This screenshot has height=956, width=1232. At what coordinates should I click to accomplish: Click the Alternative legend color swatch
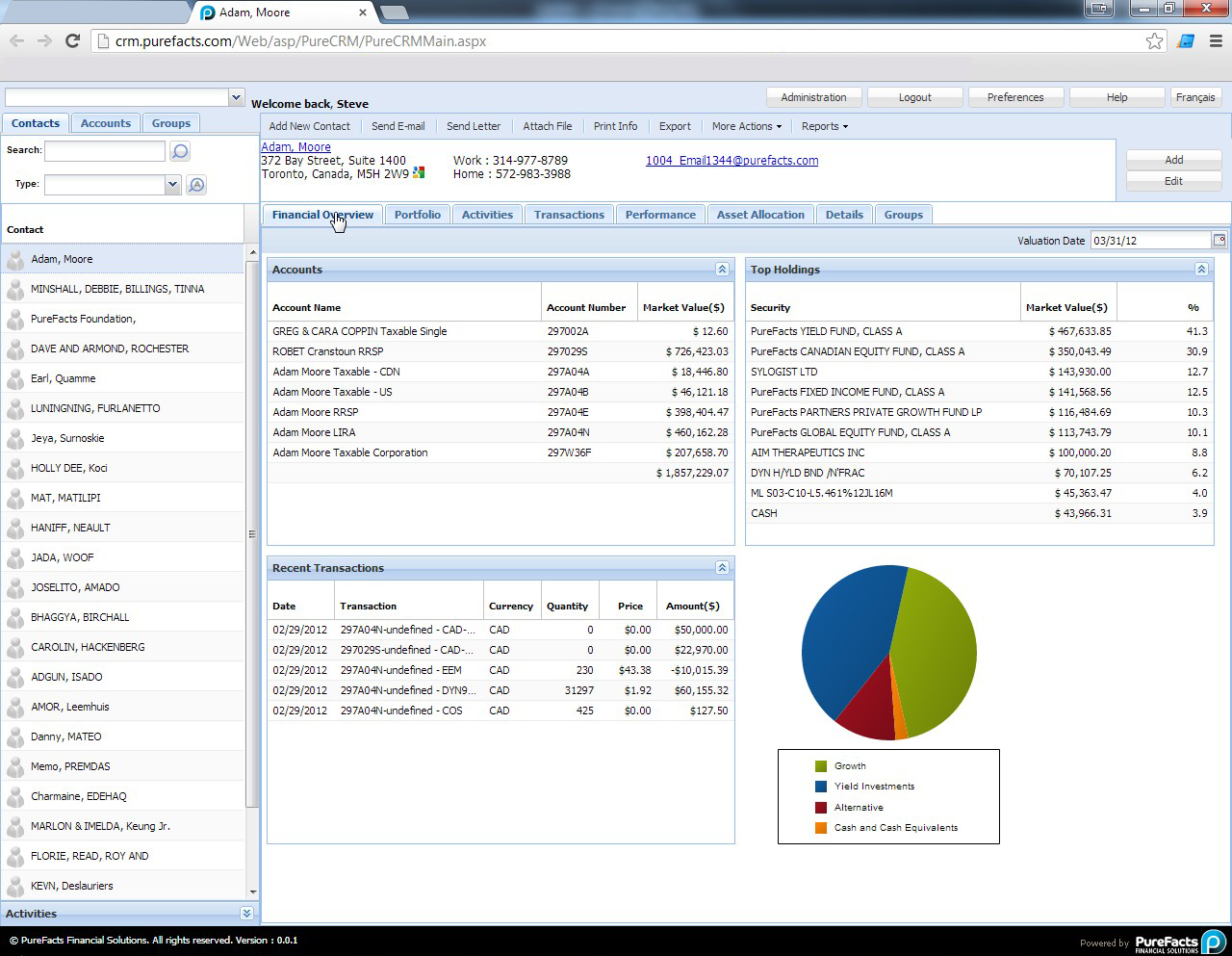click(821, 808)
